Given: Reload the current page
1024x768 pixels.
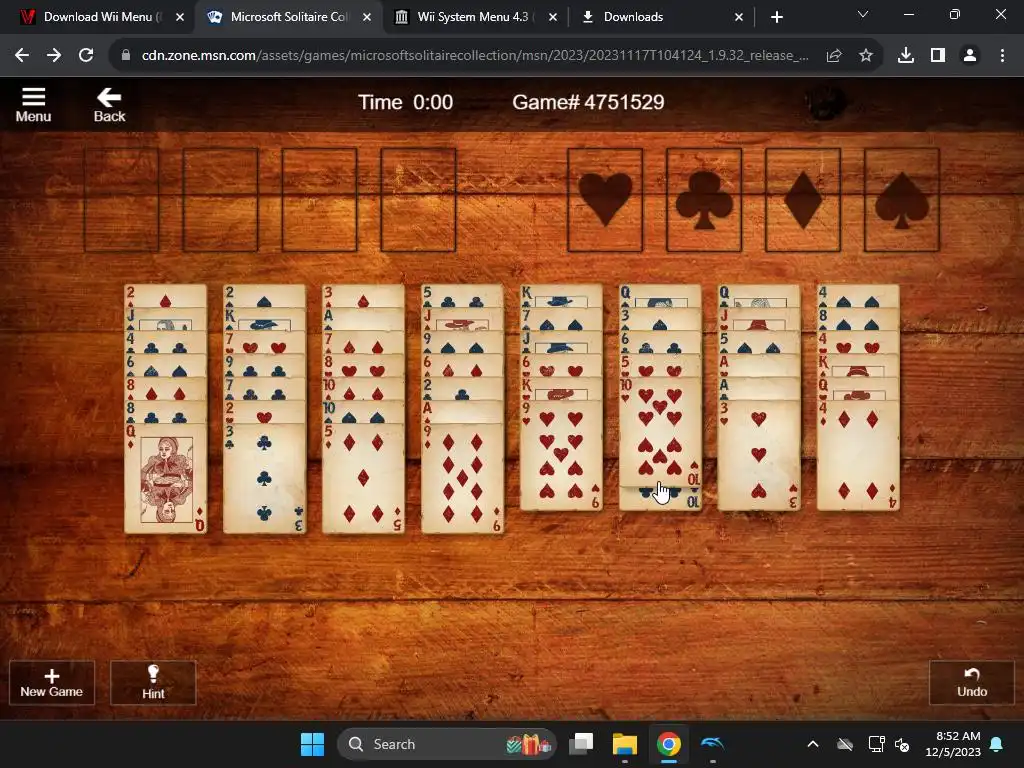Looking at the screenshot, I should coord(86,56).
